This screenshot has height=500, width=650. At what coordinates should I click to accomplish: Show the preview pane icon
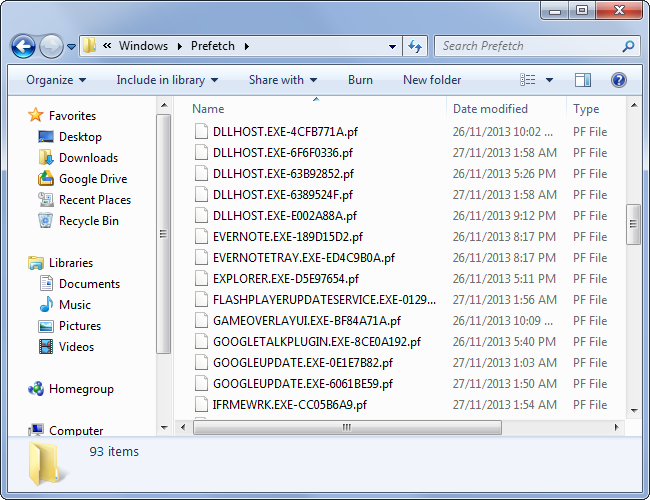coord(582,80)
